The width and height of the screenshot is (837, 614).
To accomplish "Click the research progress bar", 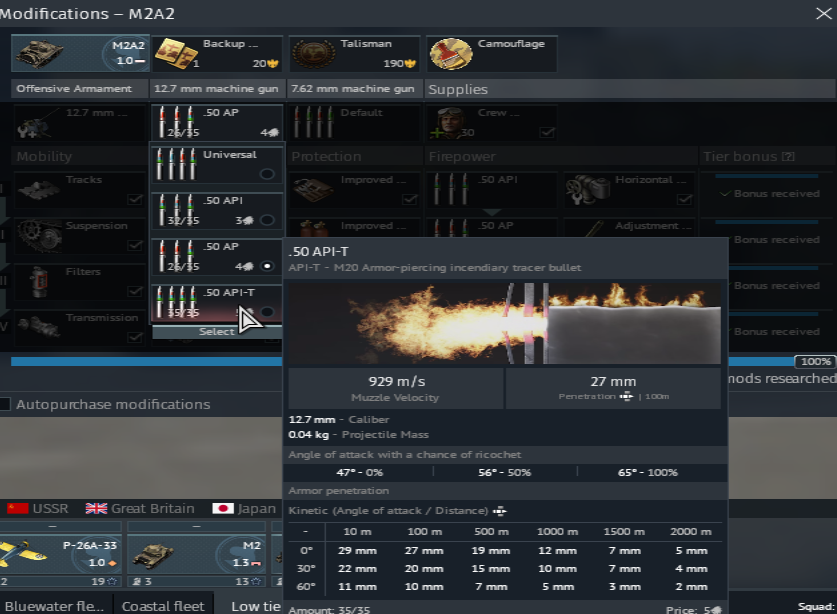I will tap(400, 361).
